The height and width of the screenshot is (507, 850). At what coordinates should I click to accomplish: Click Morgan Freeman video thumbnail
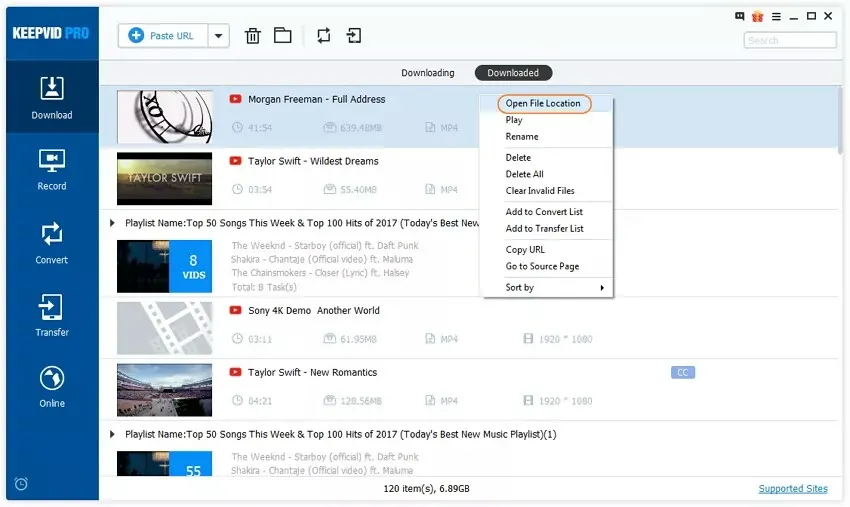click(165, 117)
